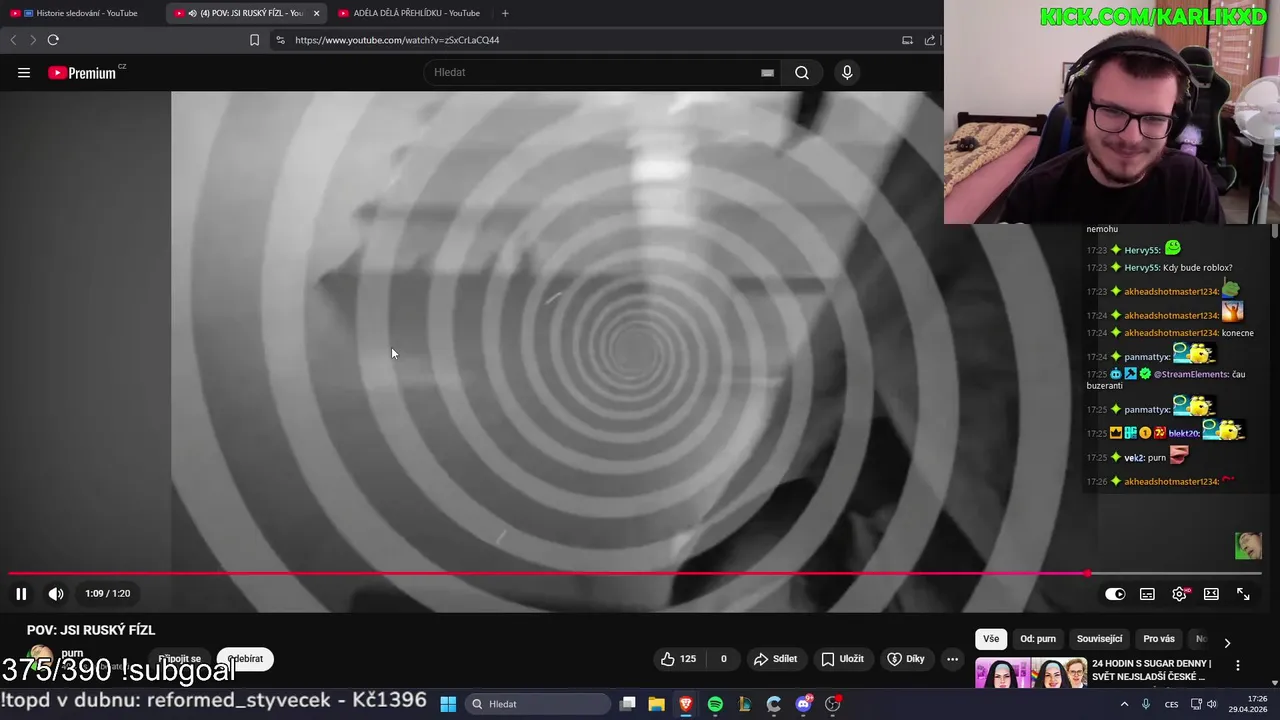Click the chat overlay scrollbar
Viewport: 1280px width, 720px height.
[x=1275, y=231]
